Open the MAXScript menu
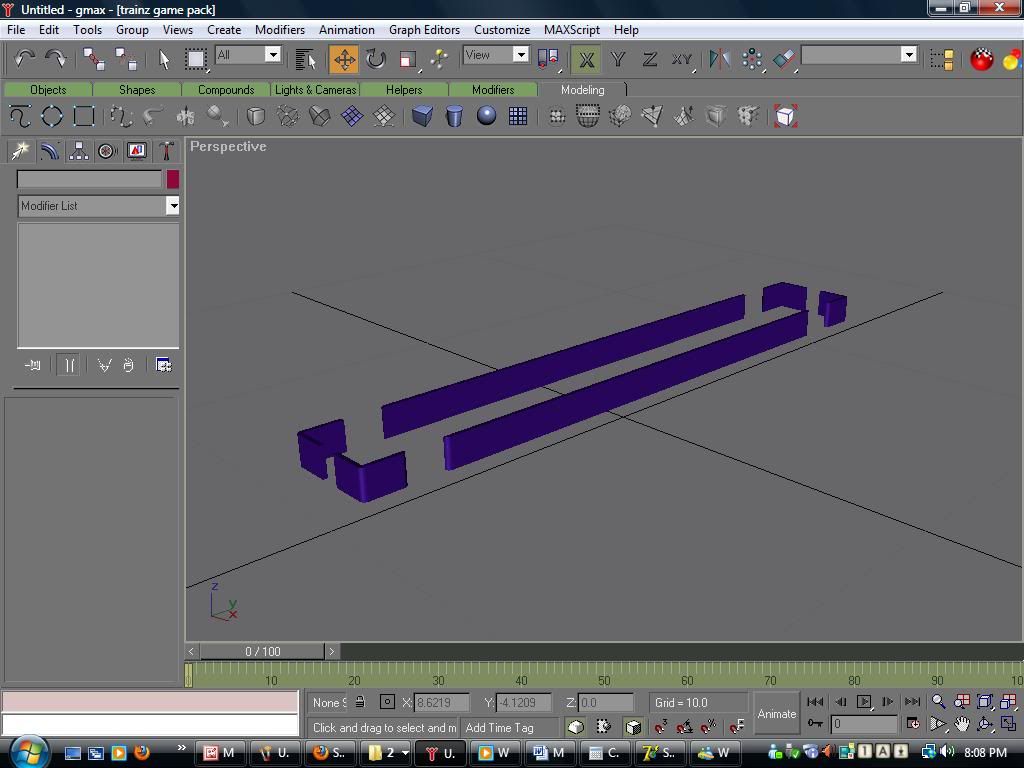This screenshot has height=768, width=1024. [571, 30]
